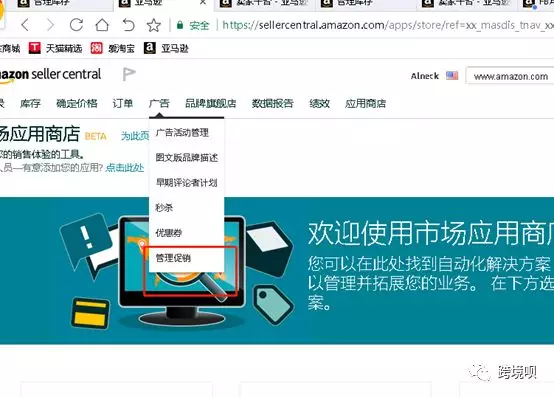554x397 pixels.
Task: Select 优惠券 from dropdown
Action: tap(169, 233)
